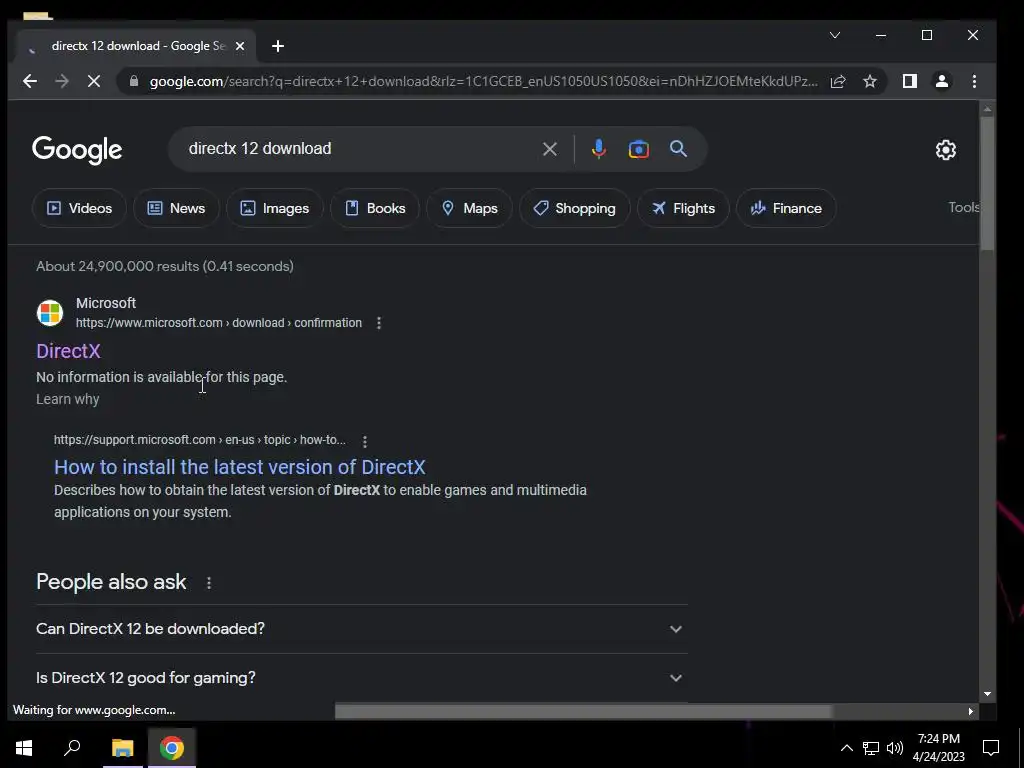Viewport: 1024px width, 768px height.
Task: Open options for the Microsoft download result
Action: click(379, 323)
